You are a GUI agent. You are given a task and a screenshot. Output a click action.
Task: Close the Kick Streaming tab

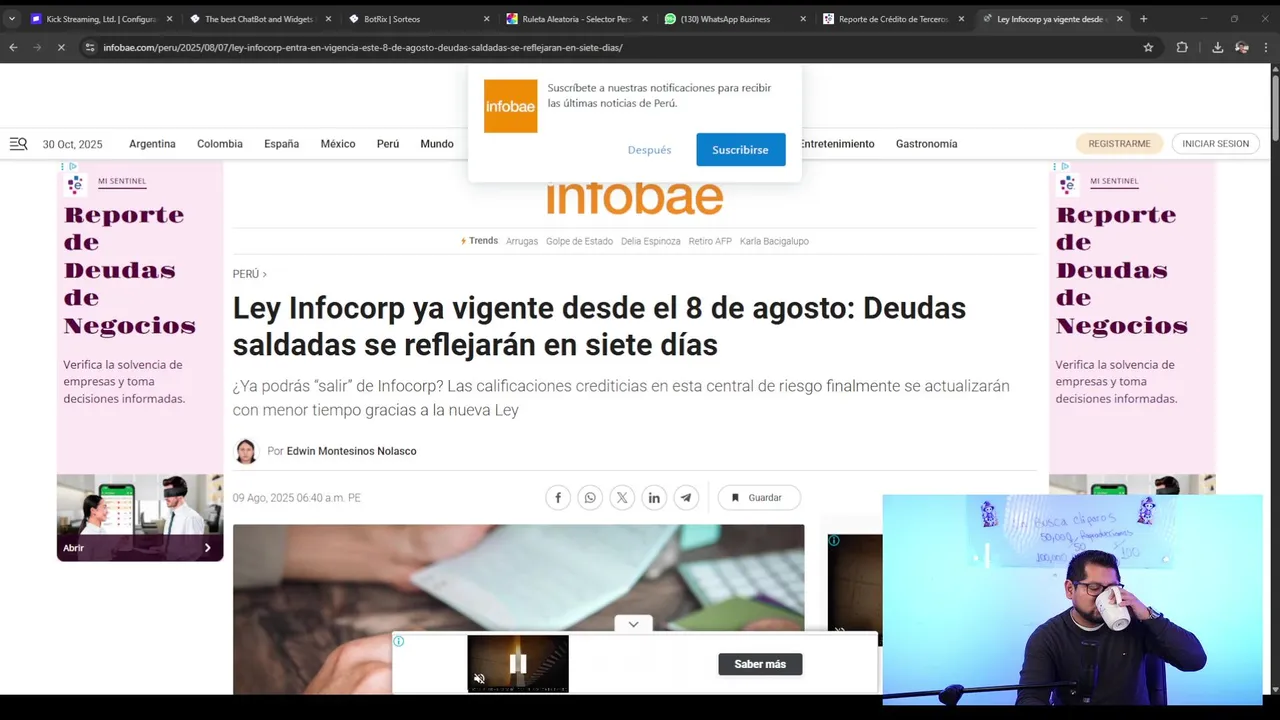(x=169, y=19)
